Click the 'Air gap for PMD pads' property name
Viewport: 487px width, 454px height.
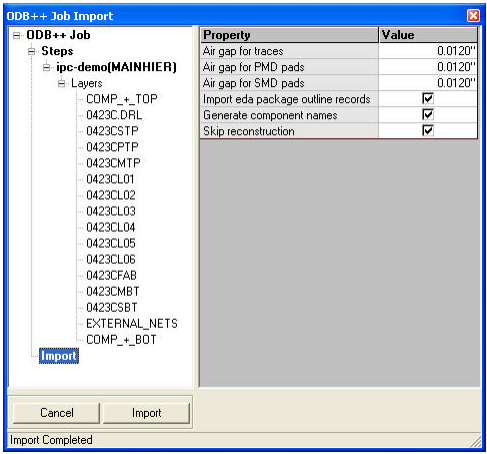pos(254,67)
